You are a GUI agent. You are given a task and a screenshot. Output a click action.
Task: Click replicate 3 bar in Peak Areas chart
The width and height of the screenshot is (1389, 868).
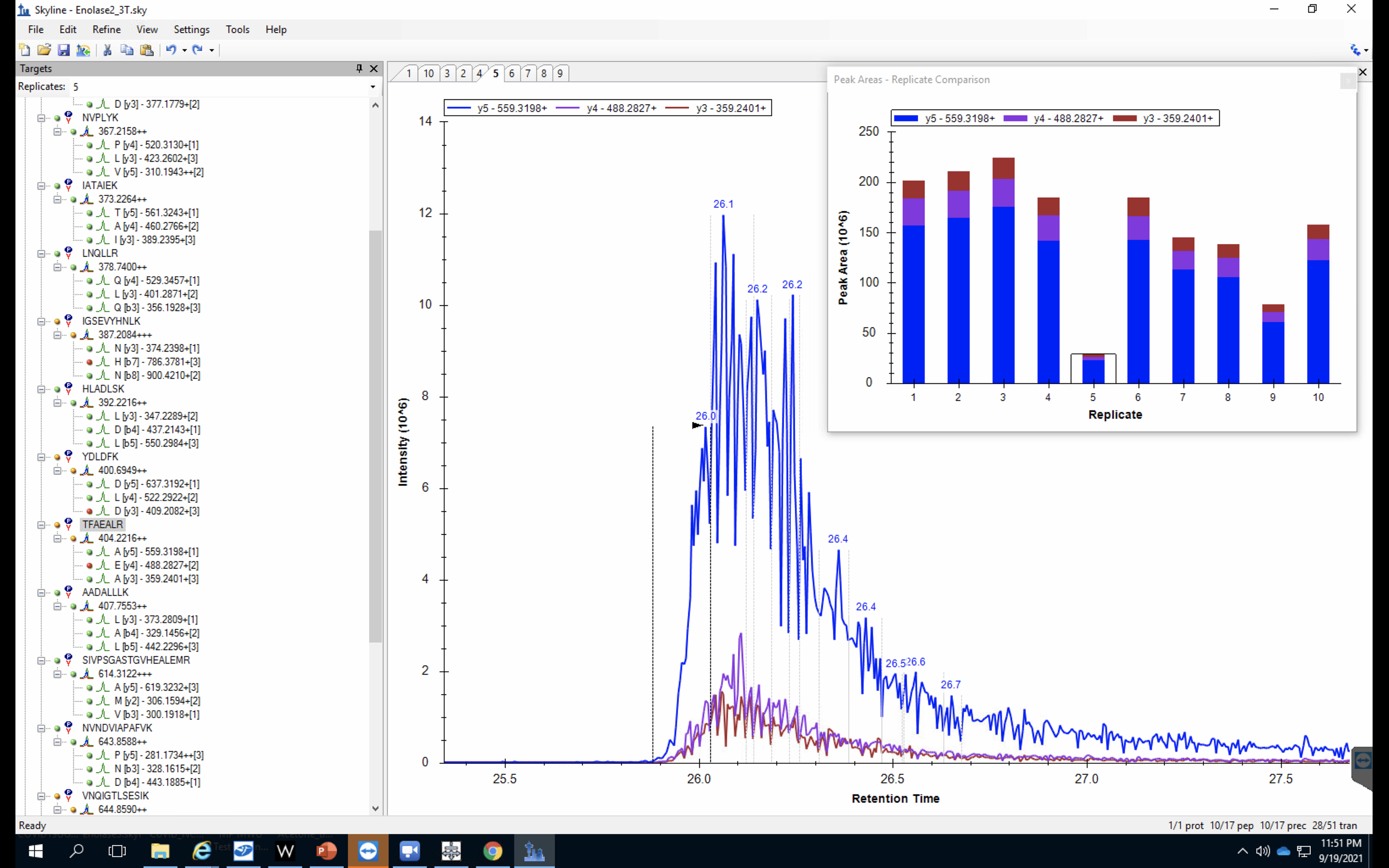tap(1003, 287)
